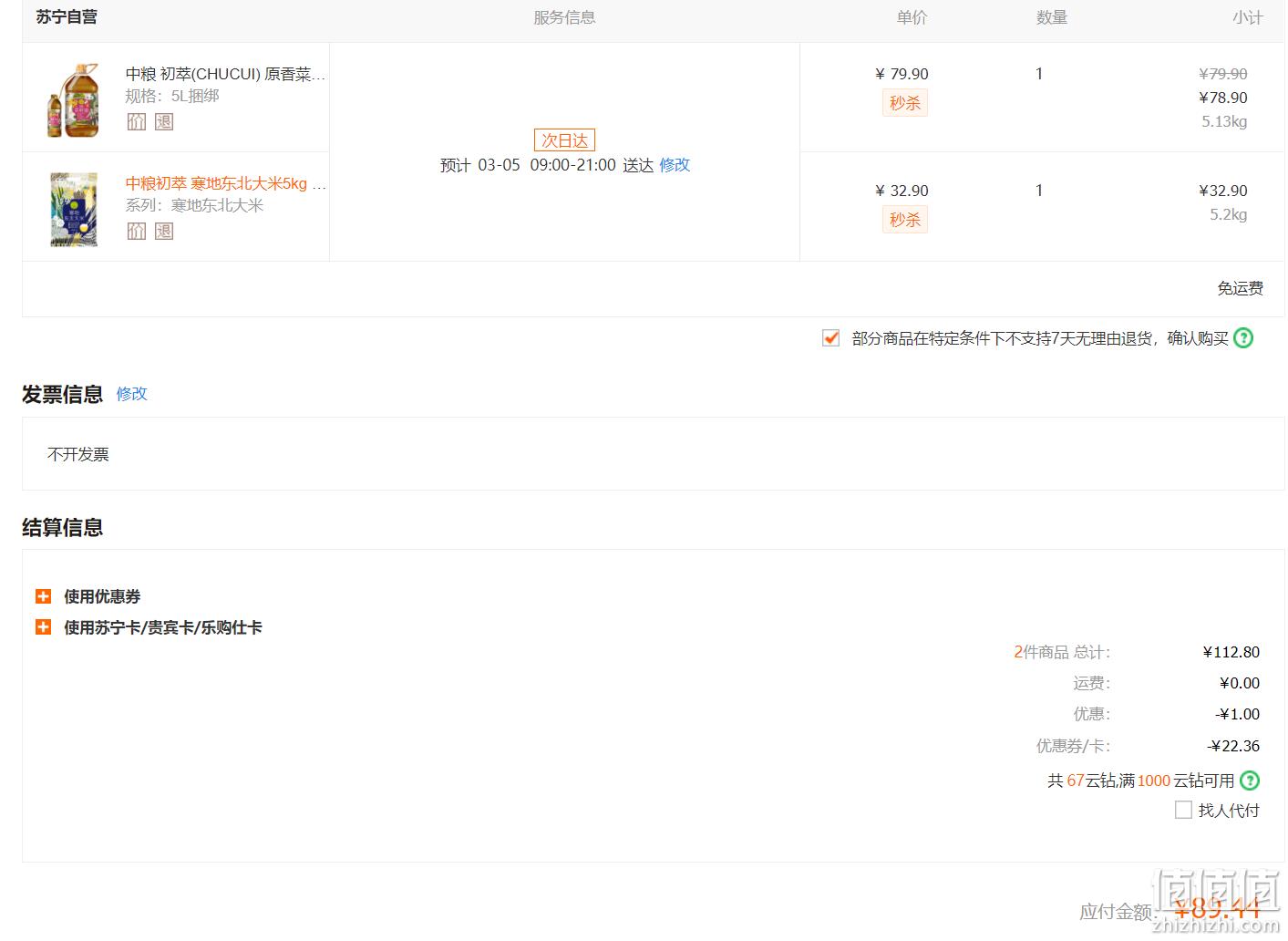Viewport: 1288px width, 941px height.
Task: Click the -¥22.36 coupon discount value
Action: pyautogui.click(x=1233, y=746)
